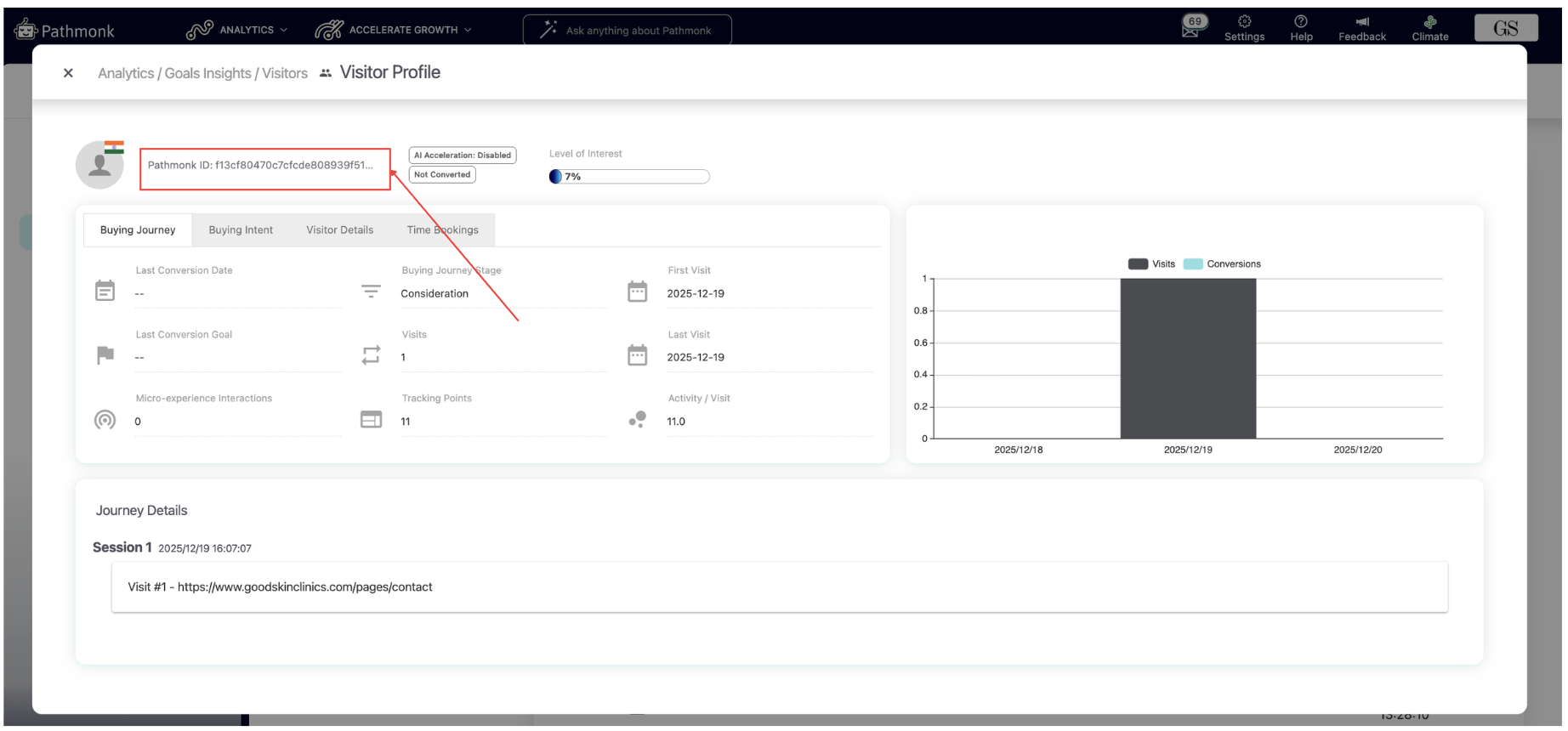This screenshot has height=731, width=1568.
Task: Open the Visitor Details tab
Action: pos(340,229)
